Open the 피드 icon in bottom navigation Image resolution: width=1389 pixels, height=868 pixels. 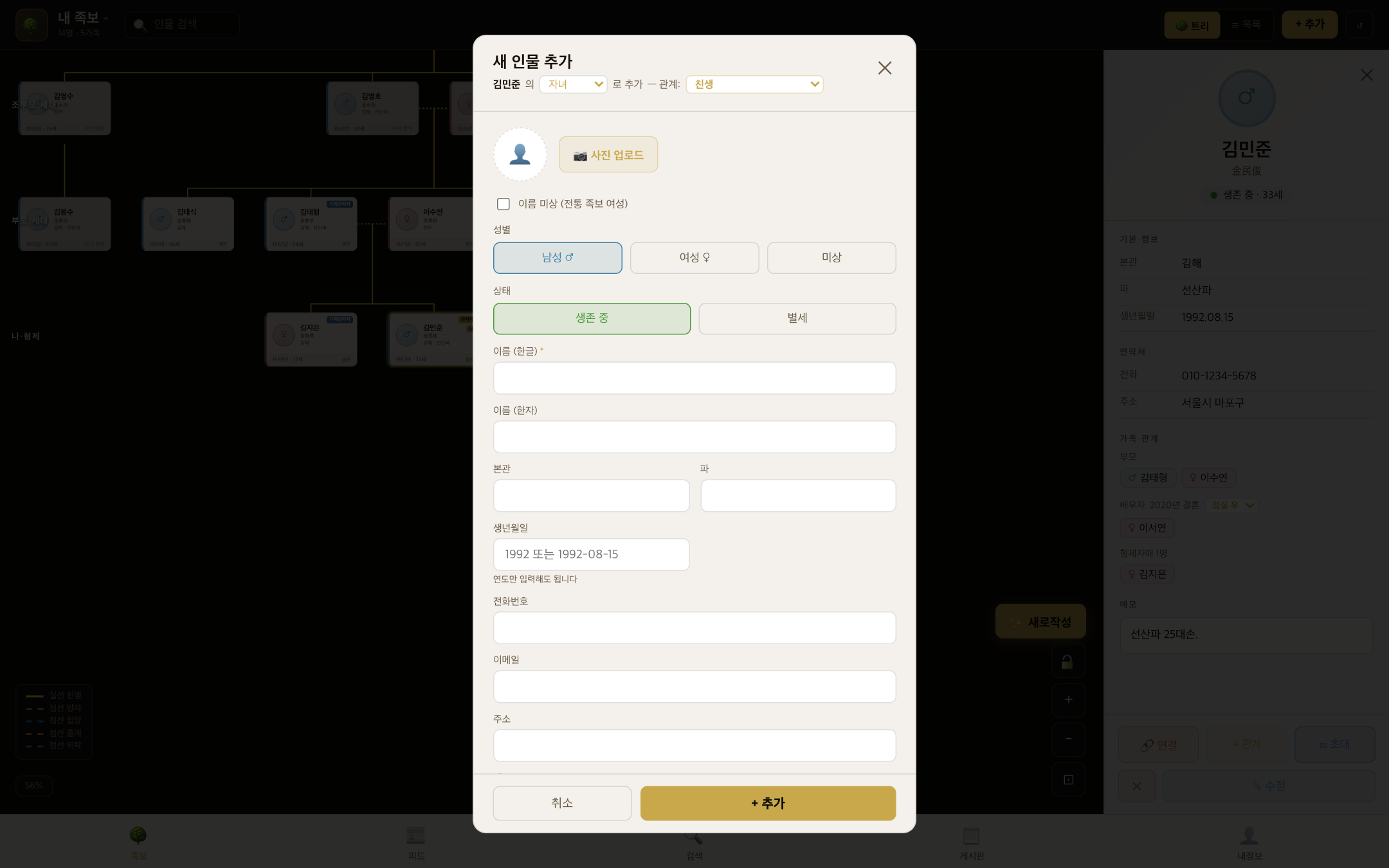416,836
